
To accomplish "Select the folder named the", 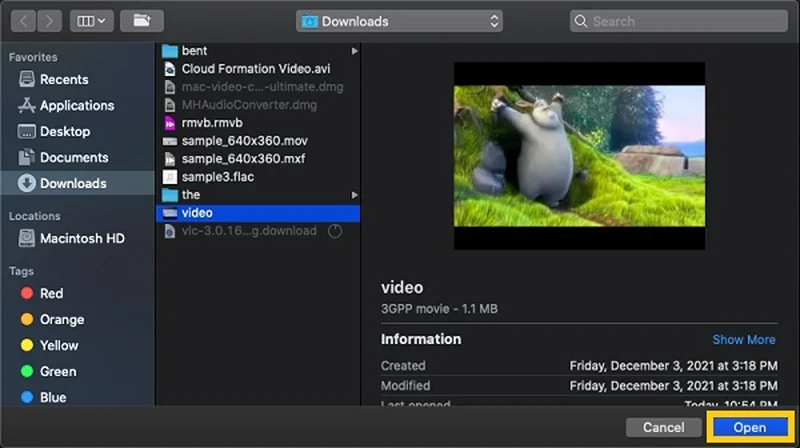I will [258, 194].
